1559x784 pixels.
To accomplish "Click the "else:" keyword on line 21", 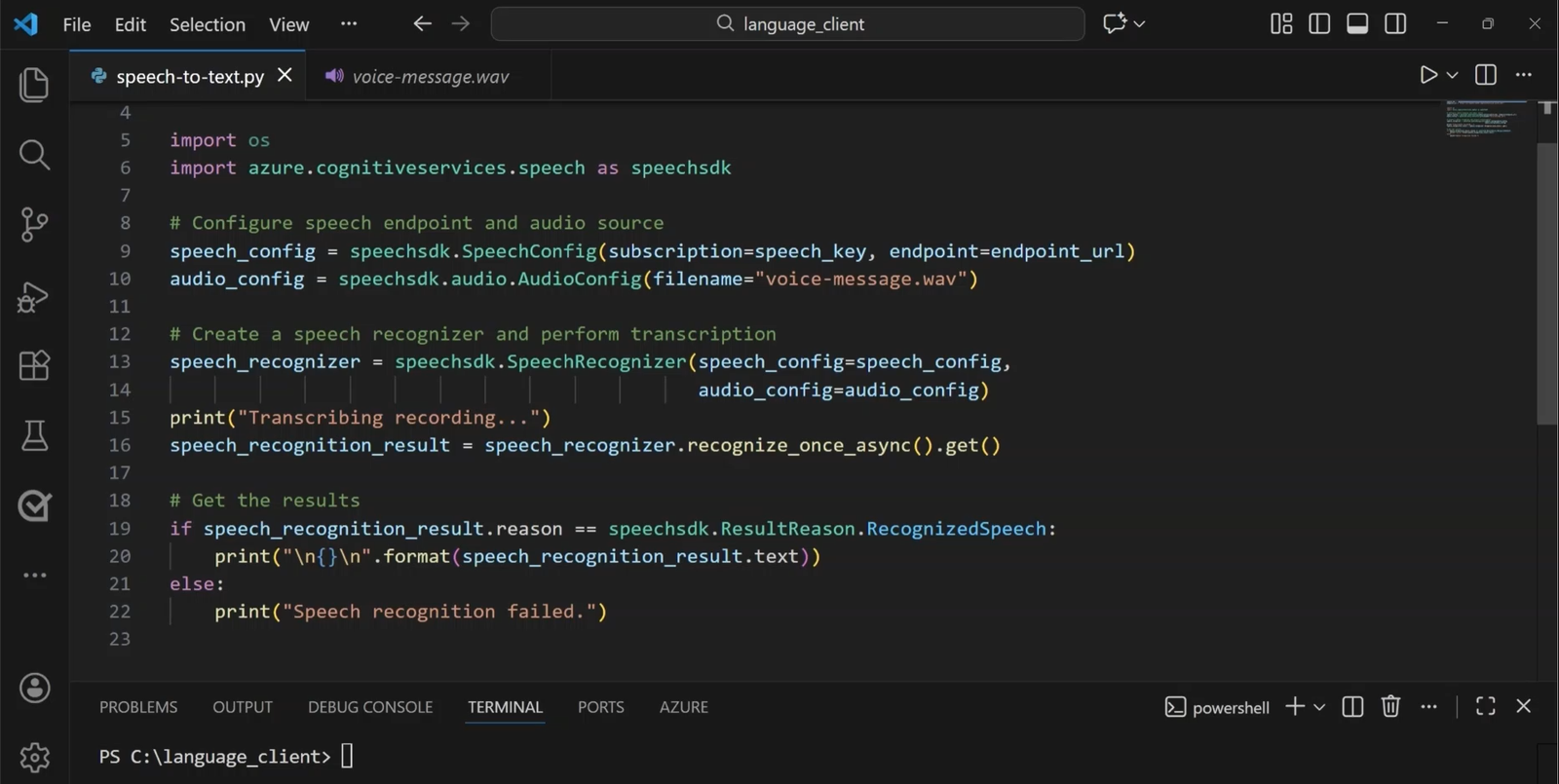I will click(x=197, y=584).
